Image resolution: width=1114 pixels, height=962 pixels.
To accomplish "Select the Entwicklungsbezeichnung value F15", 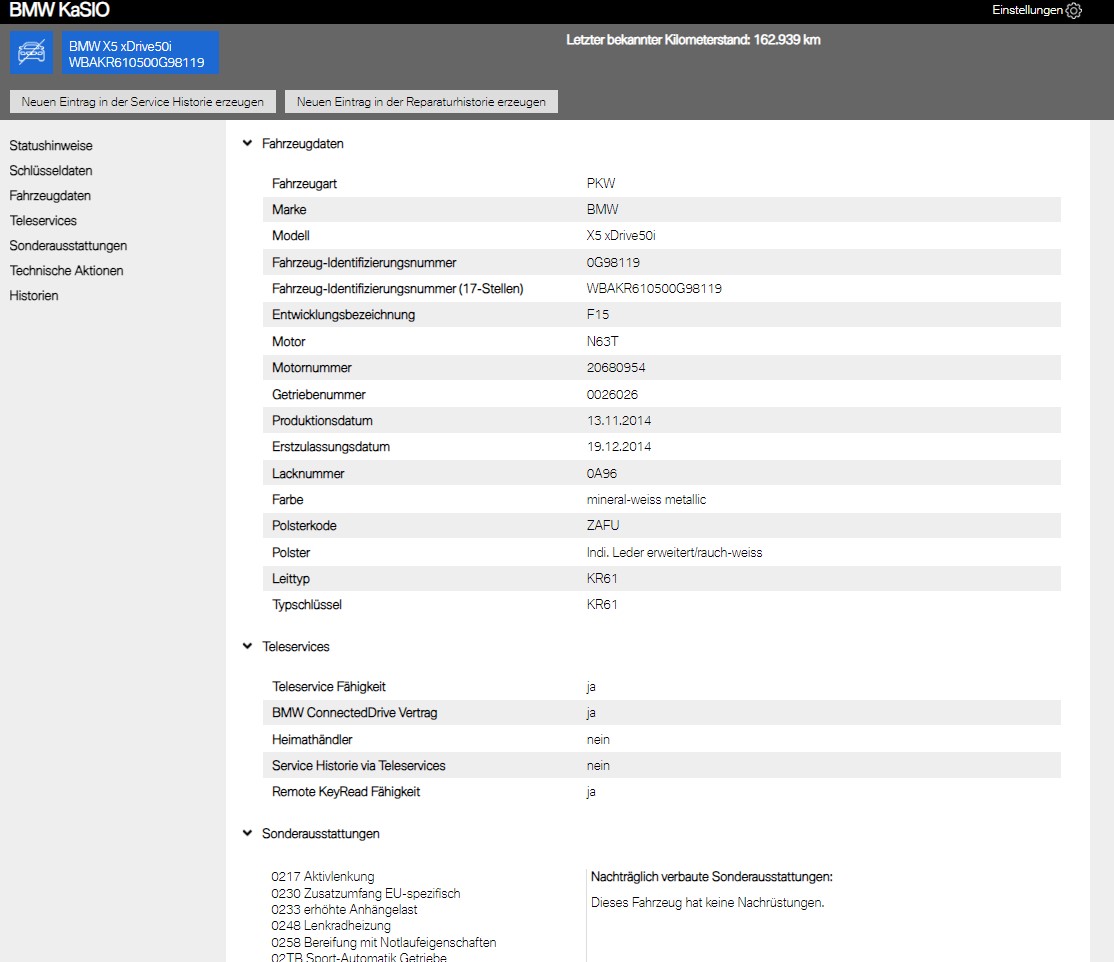I will tap(597, 314).
